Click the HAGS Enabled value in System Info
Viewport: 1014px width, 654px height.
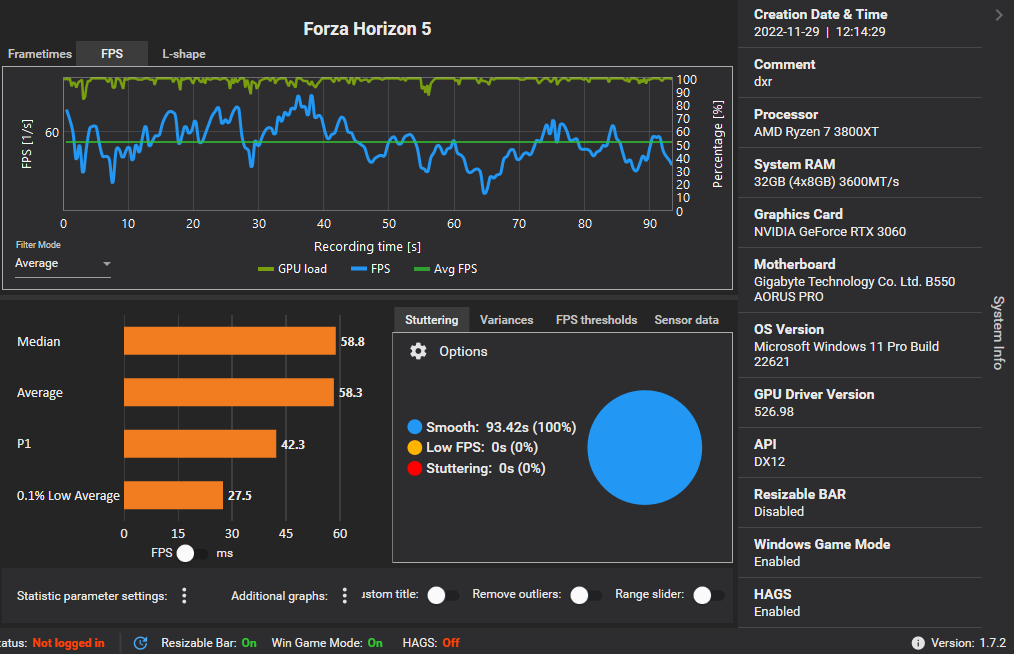coord(777,611)
